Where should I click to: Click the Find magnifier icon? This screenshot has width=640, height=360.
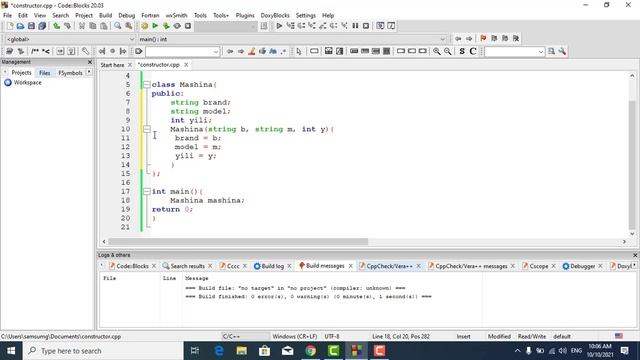click(x=118, y=26)
